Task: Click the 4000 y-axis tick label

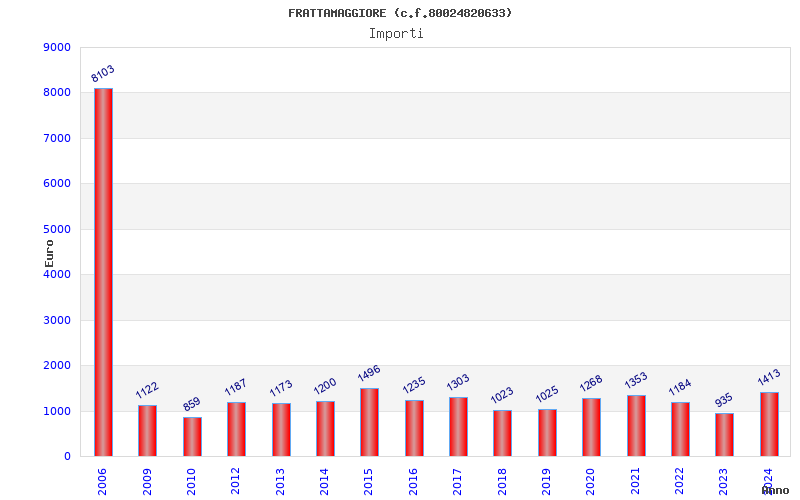Action: 57,274
